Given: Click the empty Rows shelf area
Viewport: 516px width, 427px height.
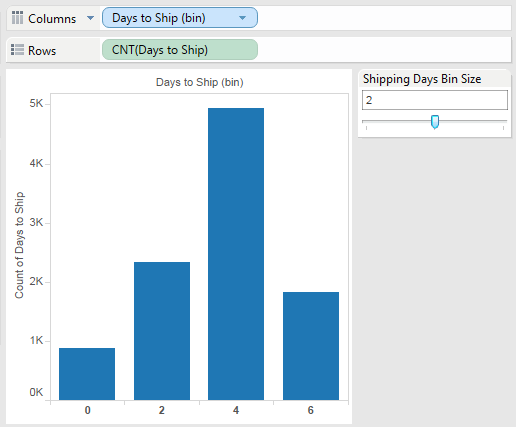Looking at the screenshot, I should tap(384, 50).
